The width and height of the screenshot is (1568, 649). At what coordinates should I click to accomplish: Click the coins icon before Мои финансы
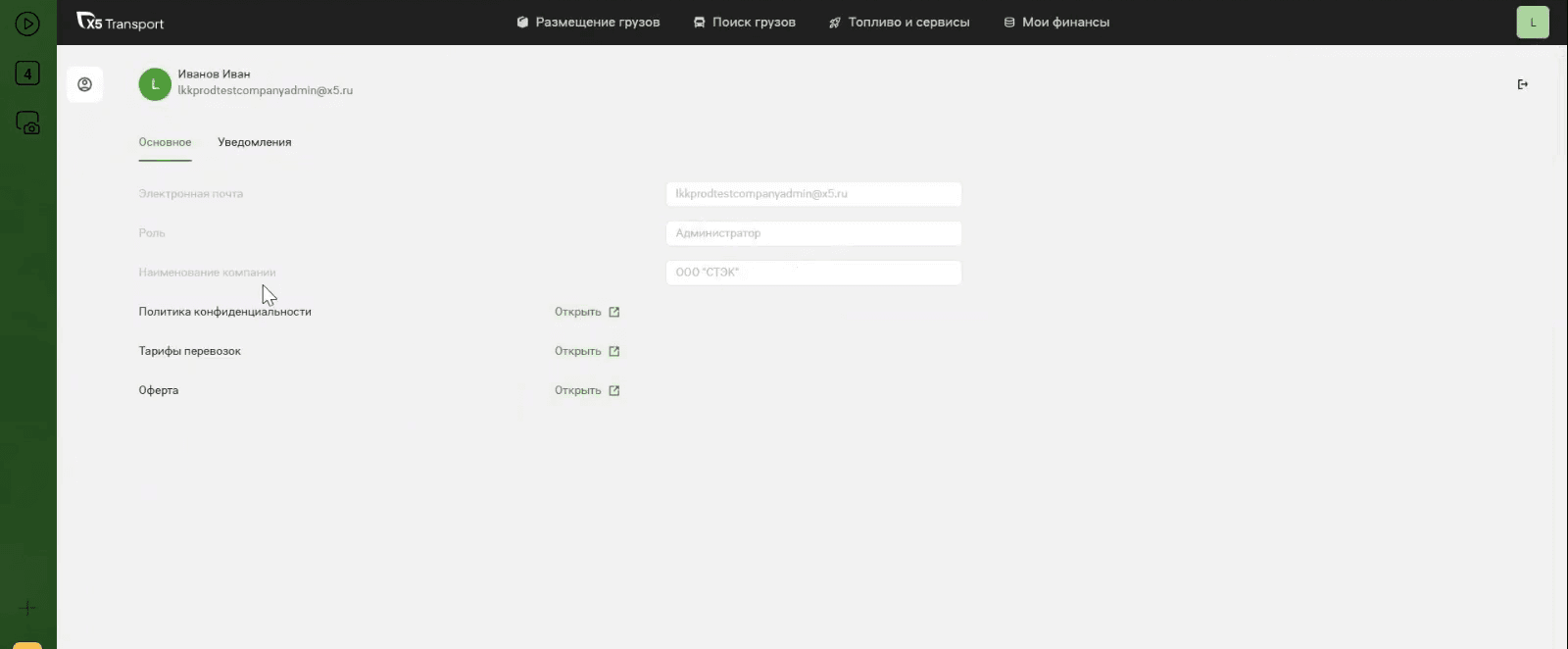click(x=1009, y=23)
